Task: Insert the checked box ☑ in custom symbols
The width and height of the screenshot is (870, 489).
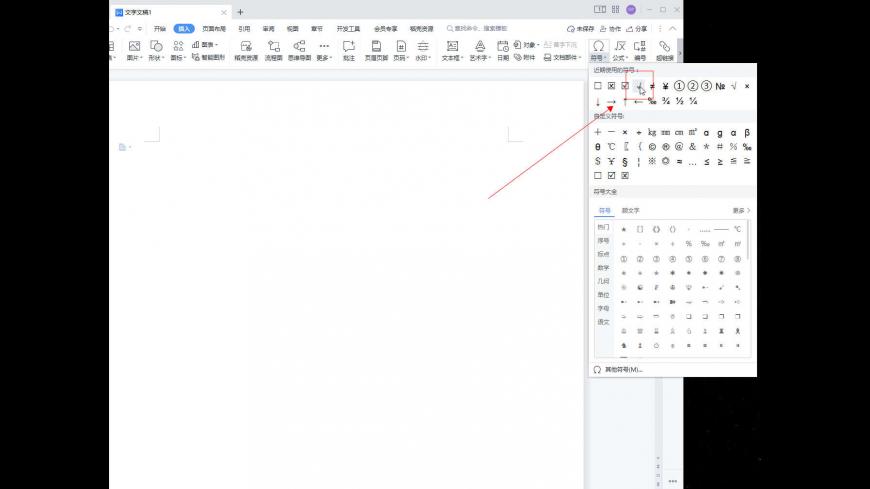Action: (611, 175)
